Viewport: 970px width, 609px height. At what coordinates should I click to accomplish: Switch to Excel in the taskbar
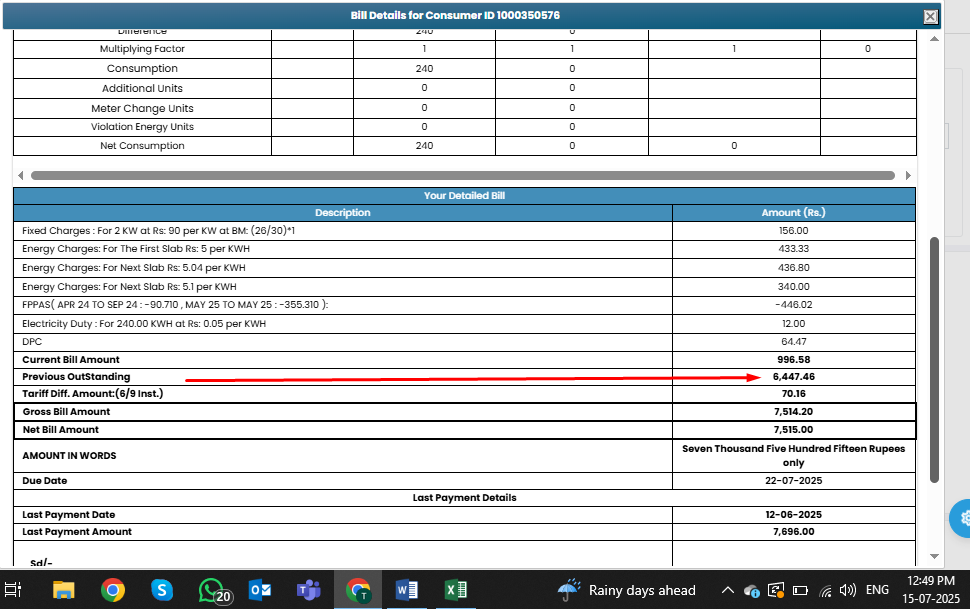point(455,590)
